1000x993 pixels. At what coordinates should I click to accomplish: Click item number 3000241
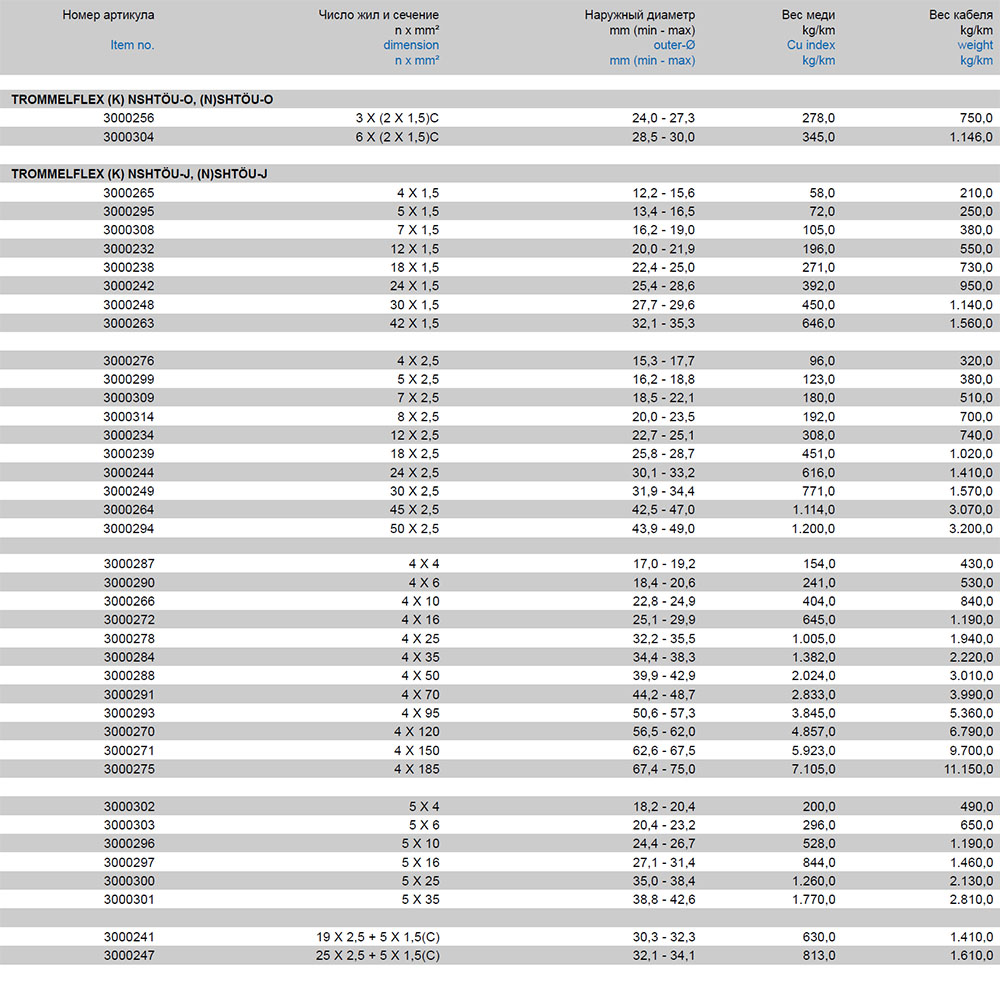129,937
